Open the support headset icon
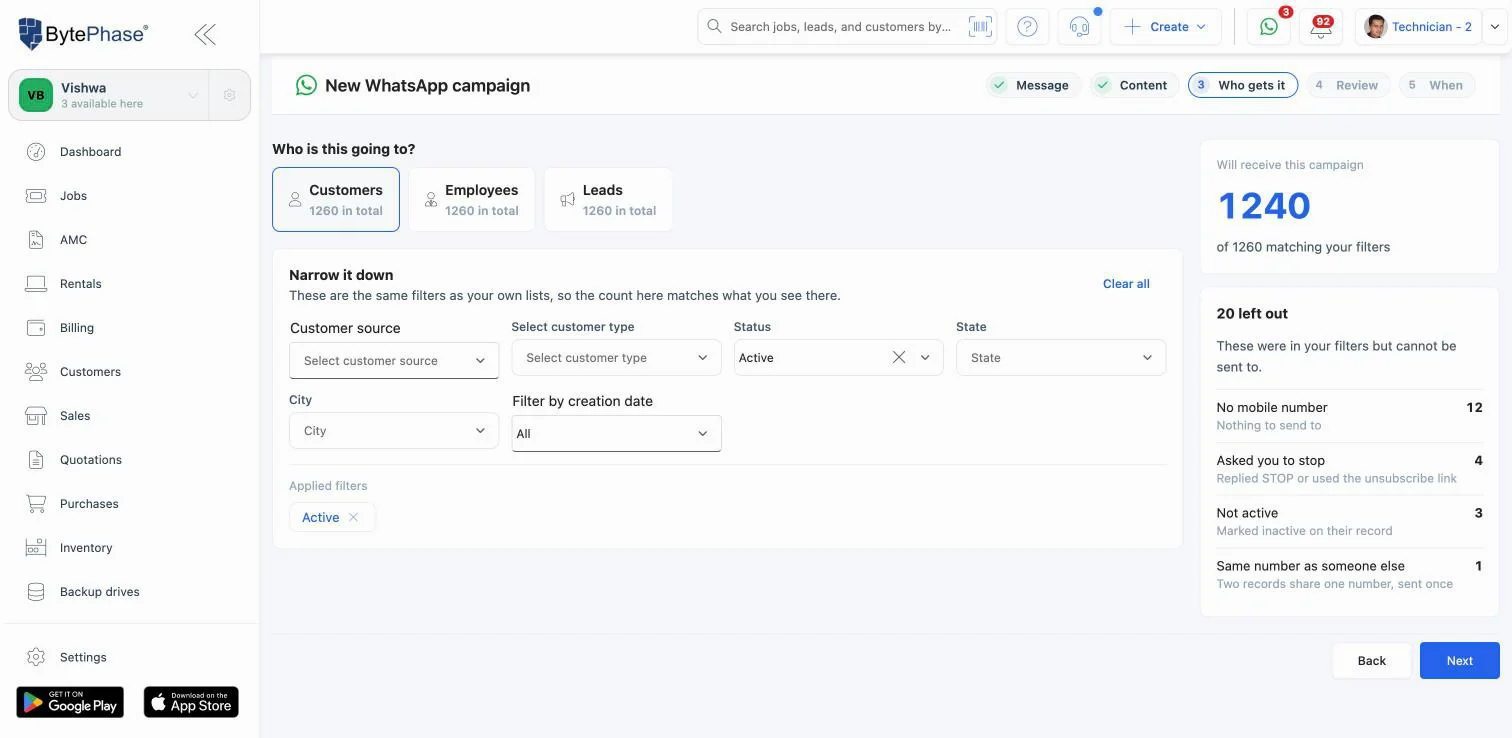Image resolution: width=1512 pixels, height=738 pixels. click(1079, 27)
